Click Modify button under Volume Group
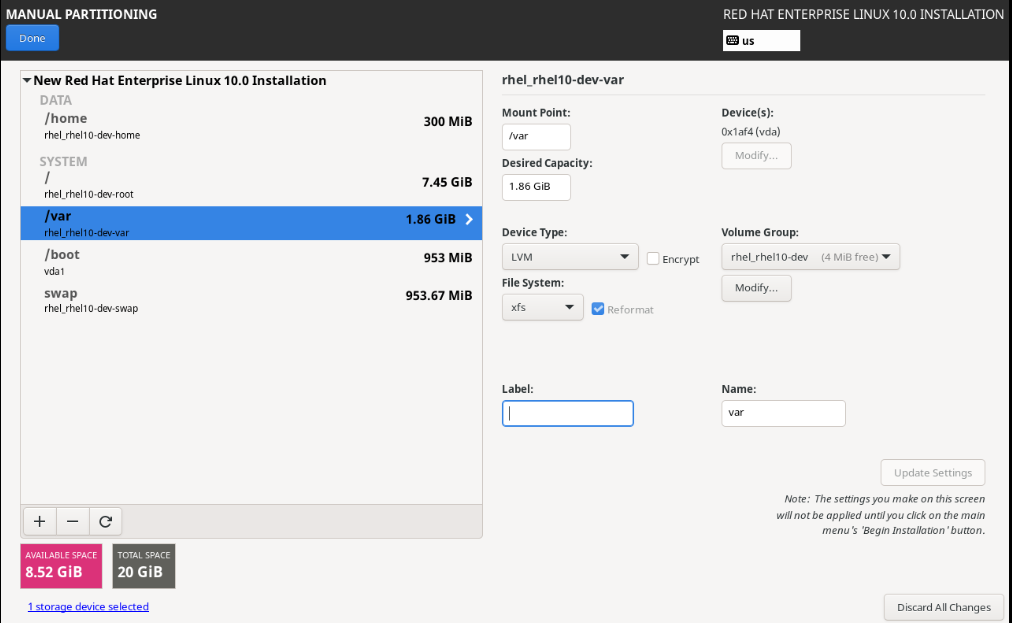 [756, 288]
